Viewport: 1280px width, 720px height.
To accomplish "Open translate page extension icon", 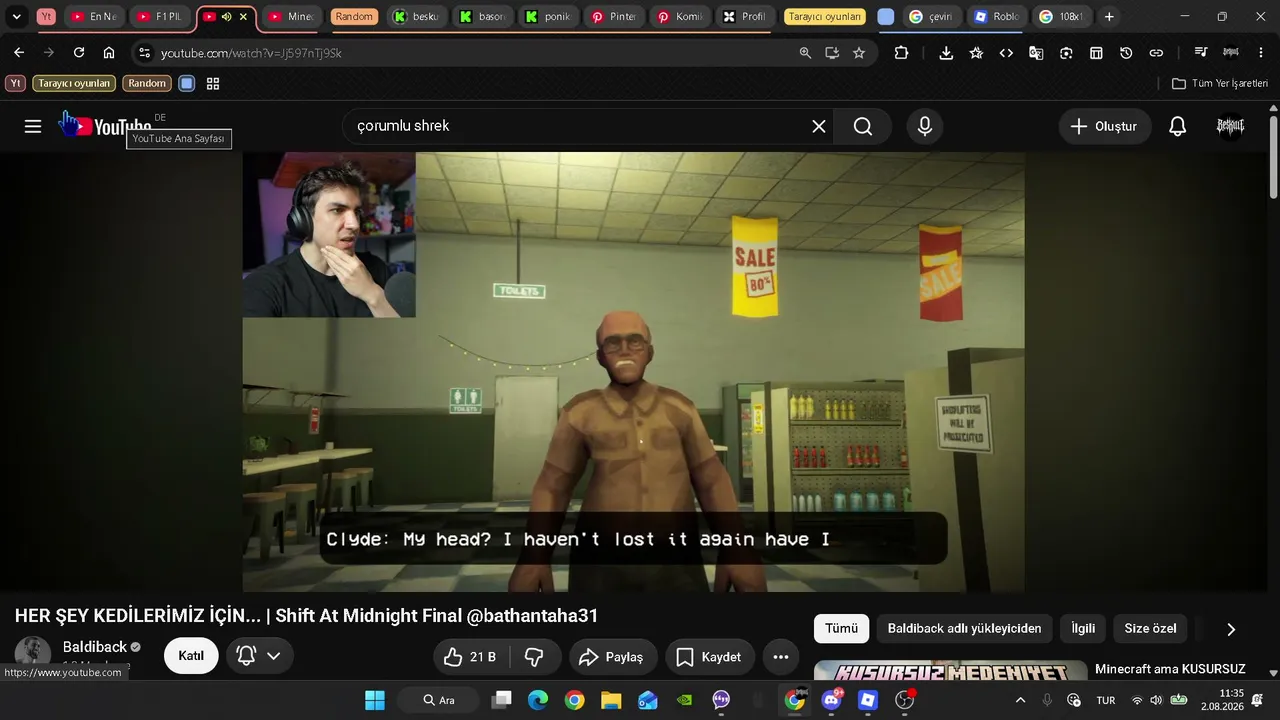I will 1036,53.
